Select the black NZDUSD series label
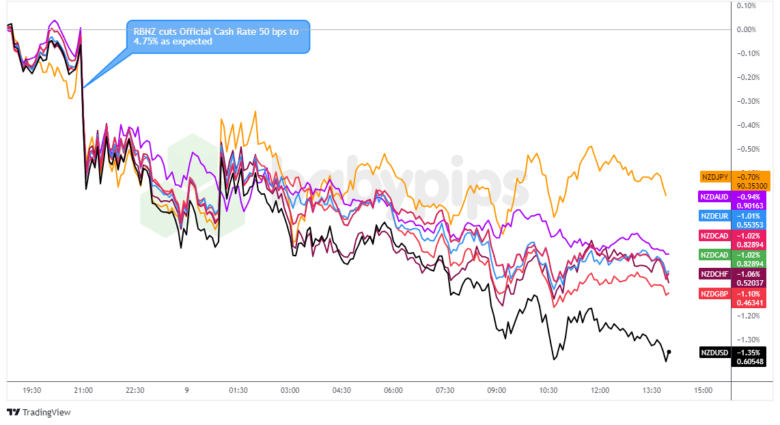Image resolution: width=780 pixels, height=425 pixels. pos(715,351)
